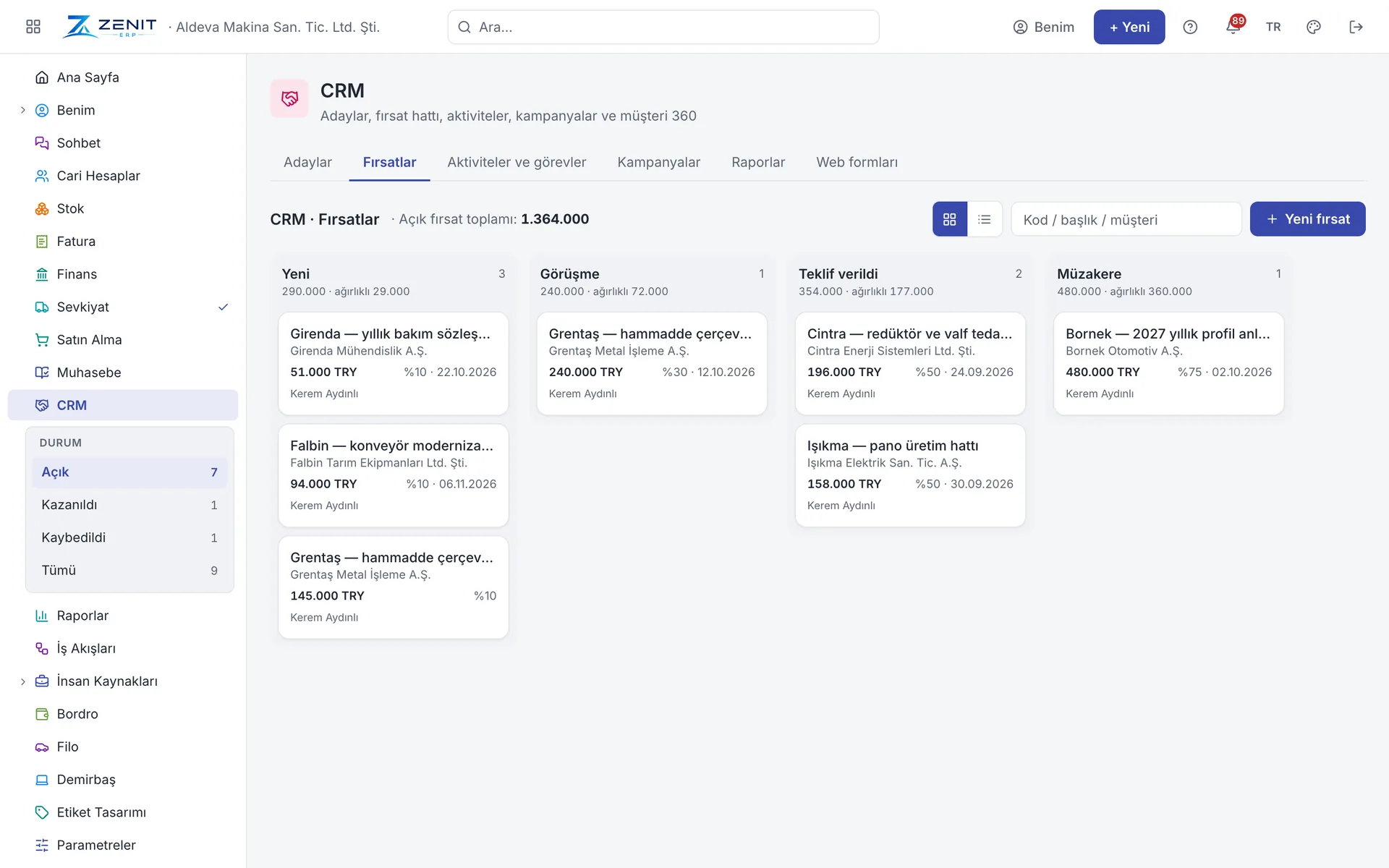Go to the Web formları tab

click(x=857, y=163)
